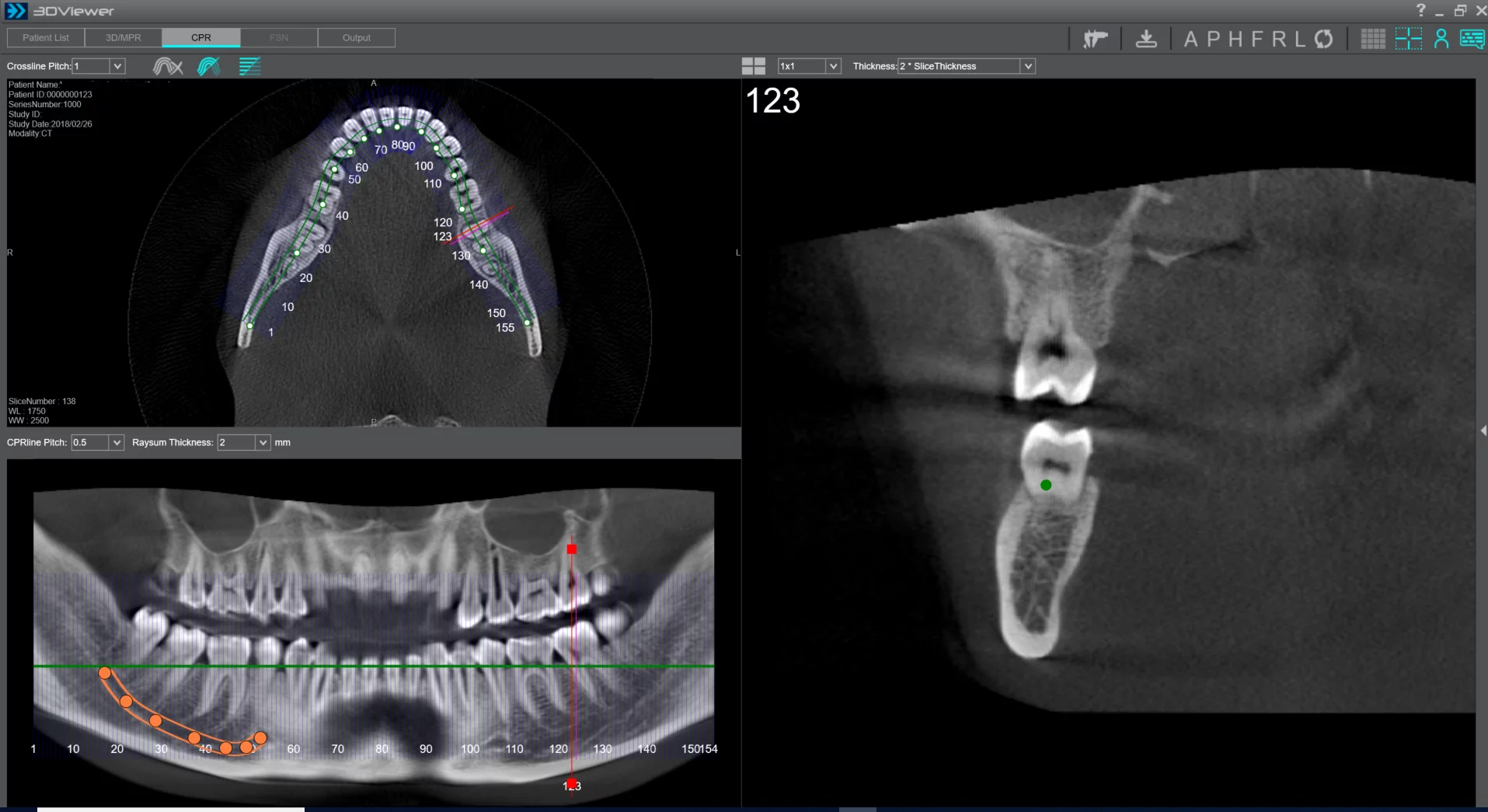1488x812 pixels.
Task: Switch to the 3D/MPR tab
Action: (x=124, y=37)
